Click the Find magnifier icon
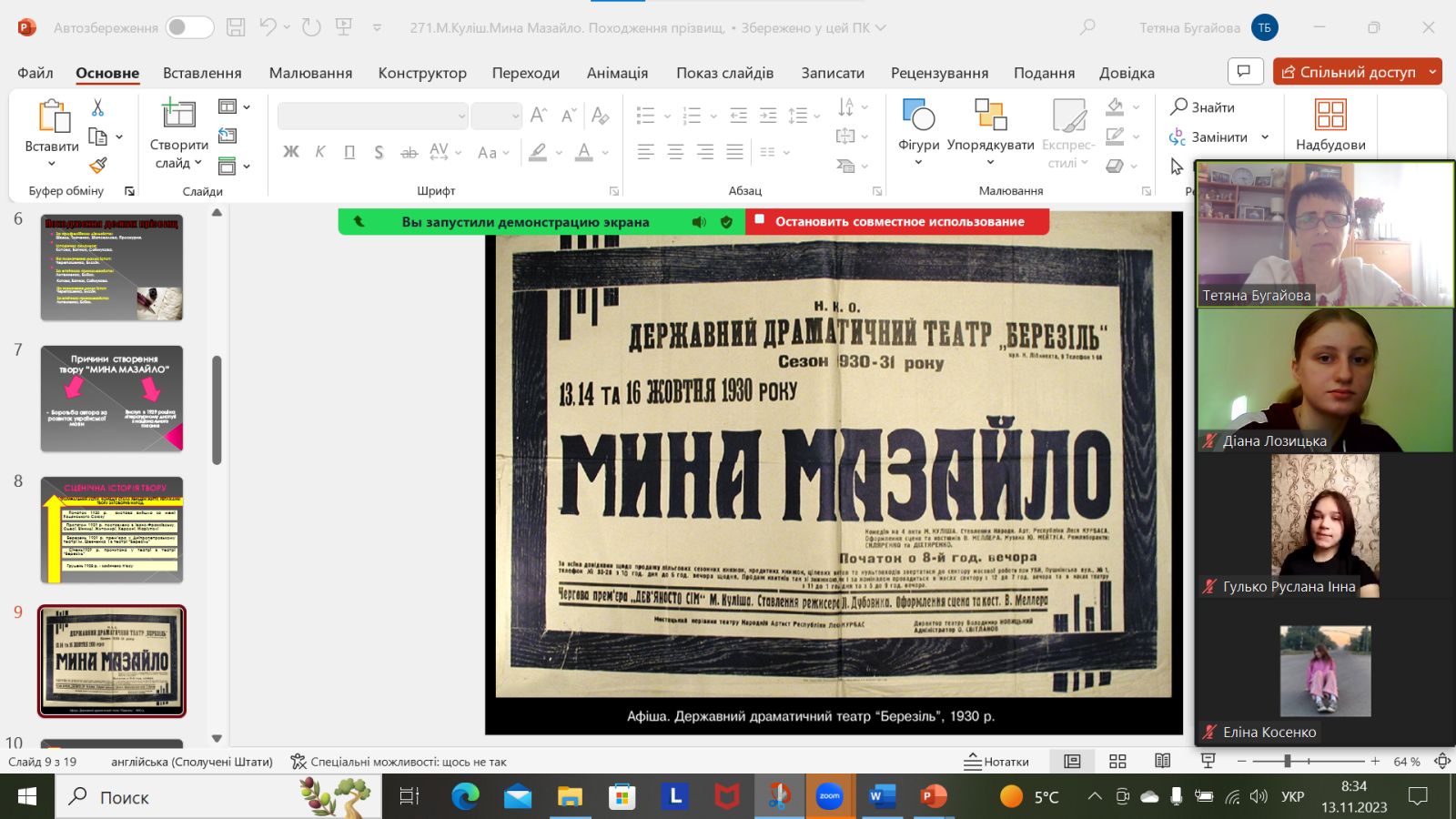Image resolution: width=1456 pixels, height=819 pixels. click(x=1178, y=106)
